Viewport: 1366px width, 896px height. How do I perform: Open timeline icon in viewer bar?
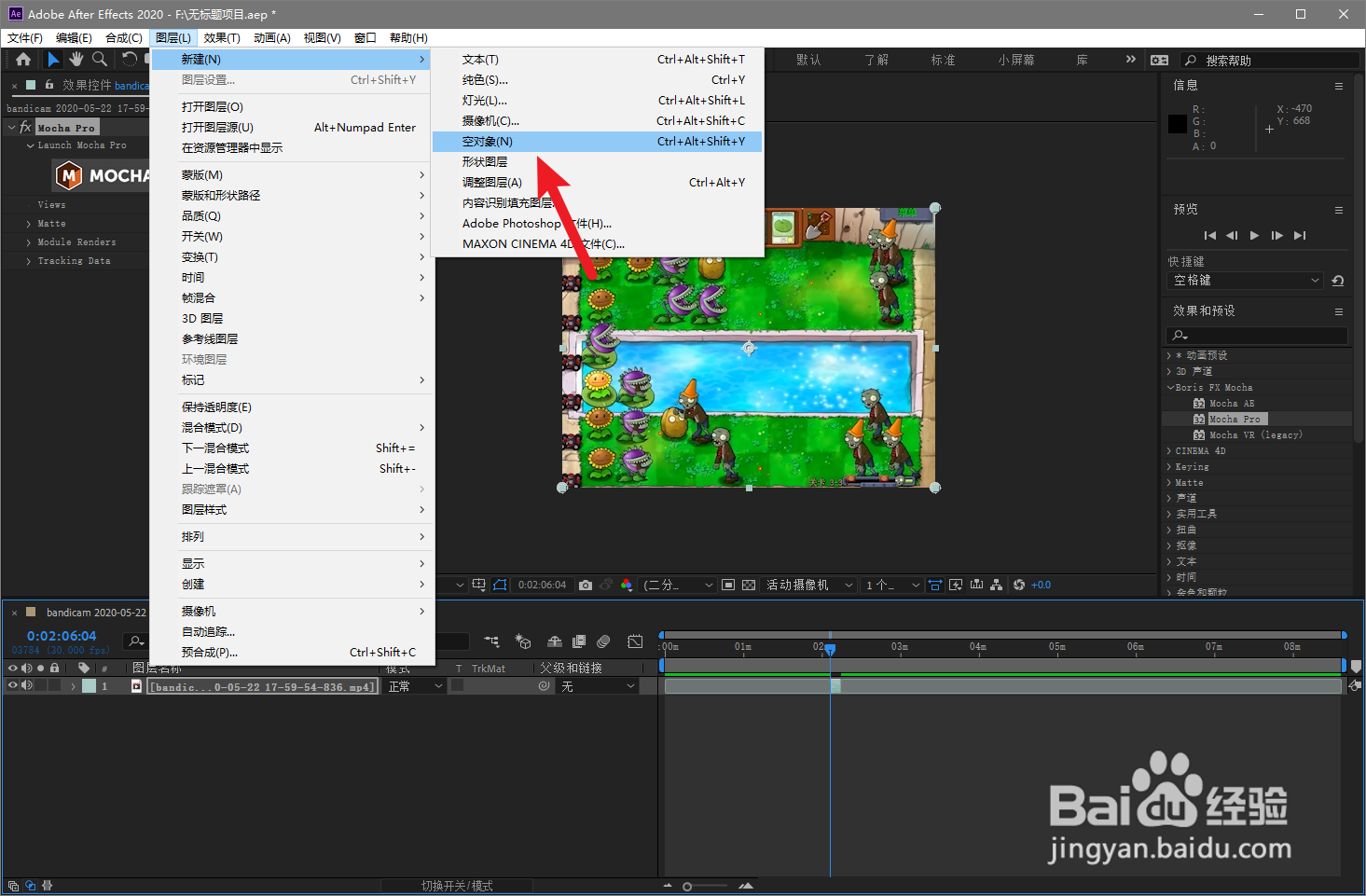click(x=976, y=586)
